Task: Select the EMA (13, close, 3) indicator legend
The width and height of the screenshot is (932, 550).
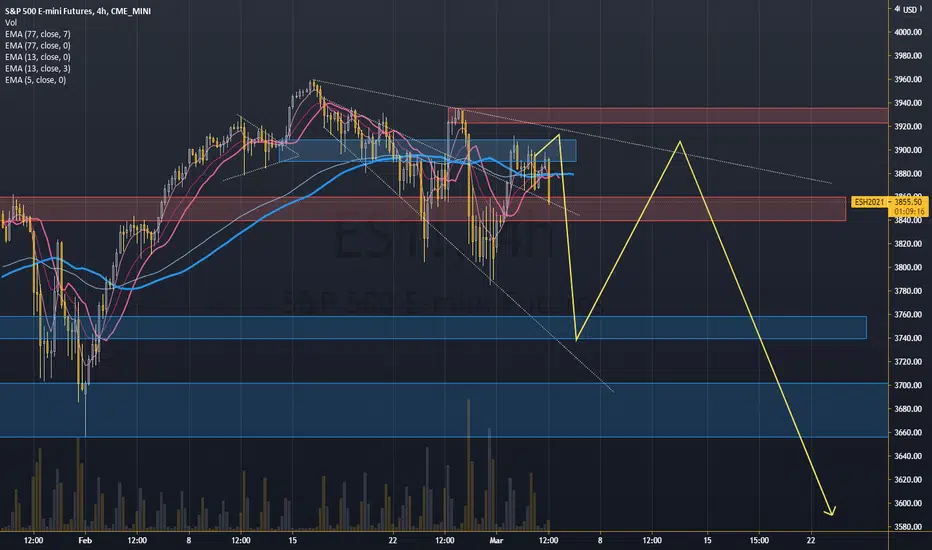Action: pyautogui.click(x=37, y=68)
